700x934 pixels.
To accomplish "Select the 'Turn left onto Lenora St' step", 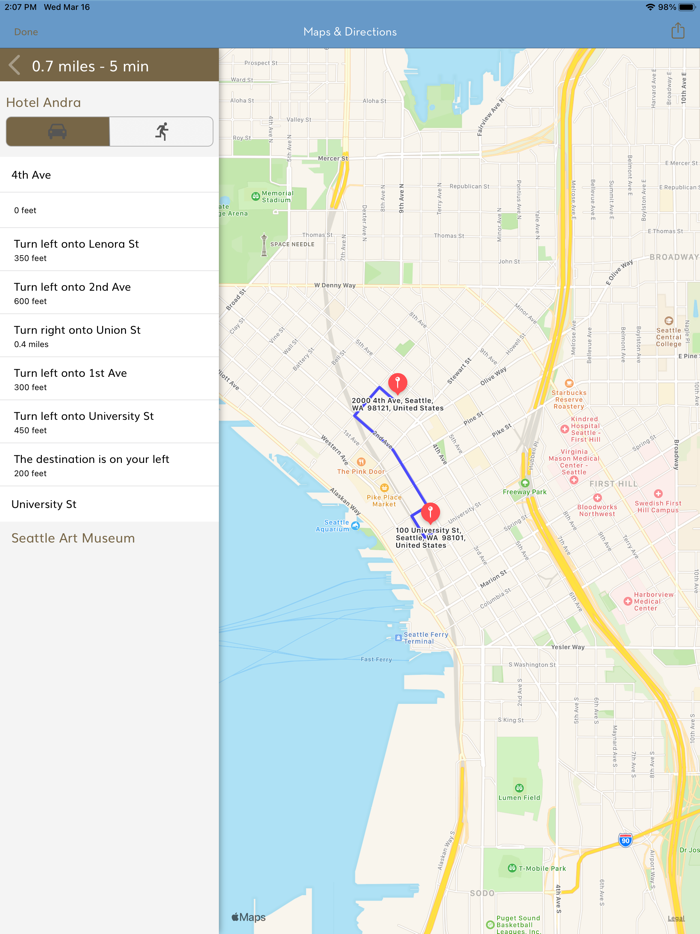I will coord(110,250).
